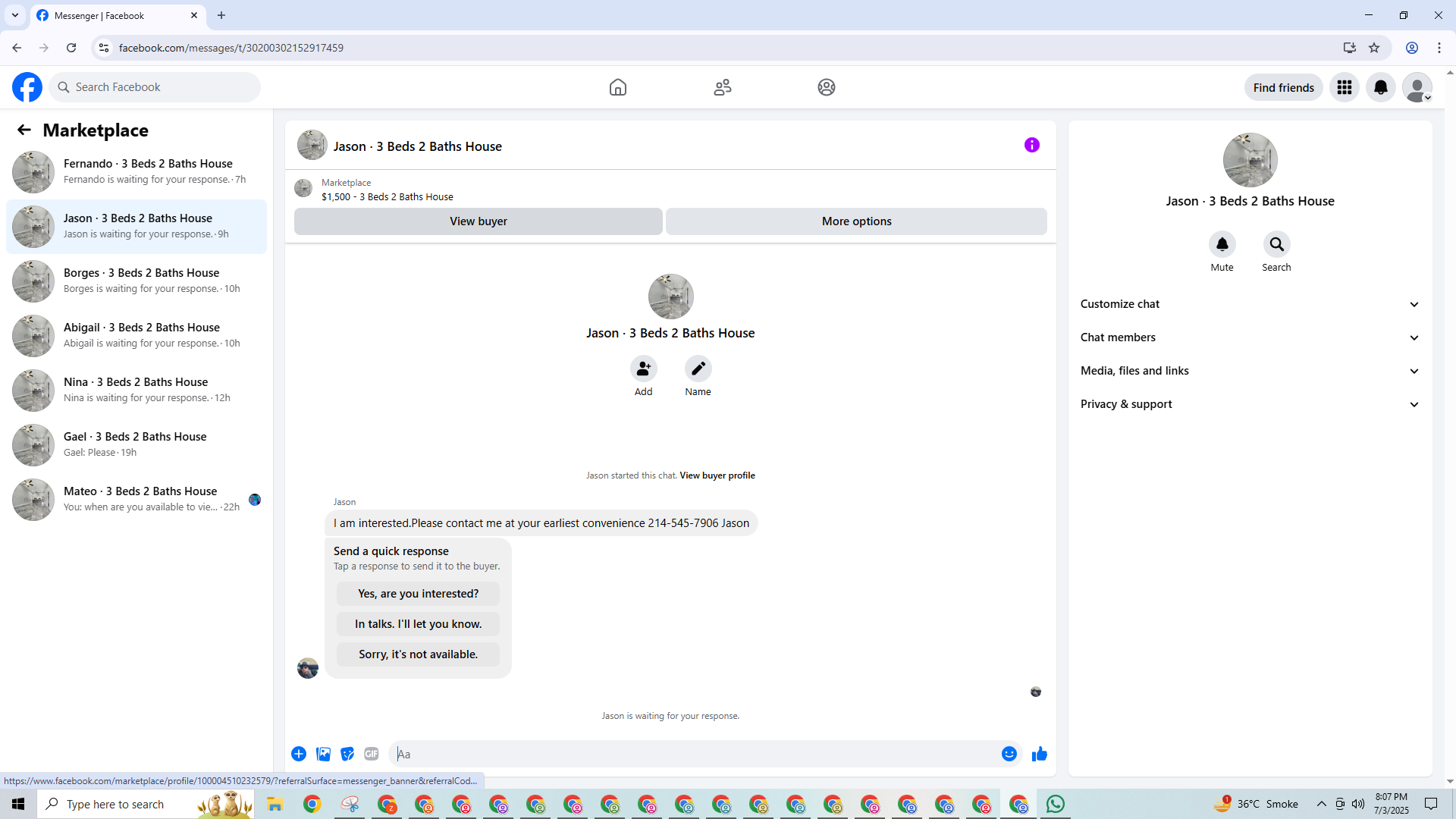Image resolution: width=1456 pixels, height=819 pixels.
Task: Click the pencil Name icon
Action: [x=698, y=369]
